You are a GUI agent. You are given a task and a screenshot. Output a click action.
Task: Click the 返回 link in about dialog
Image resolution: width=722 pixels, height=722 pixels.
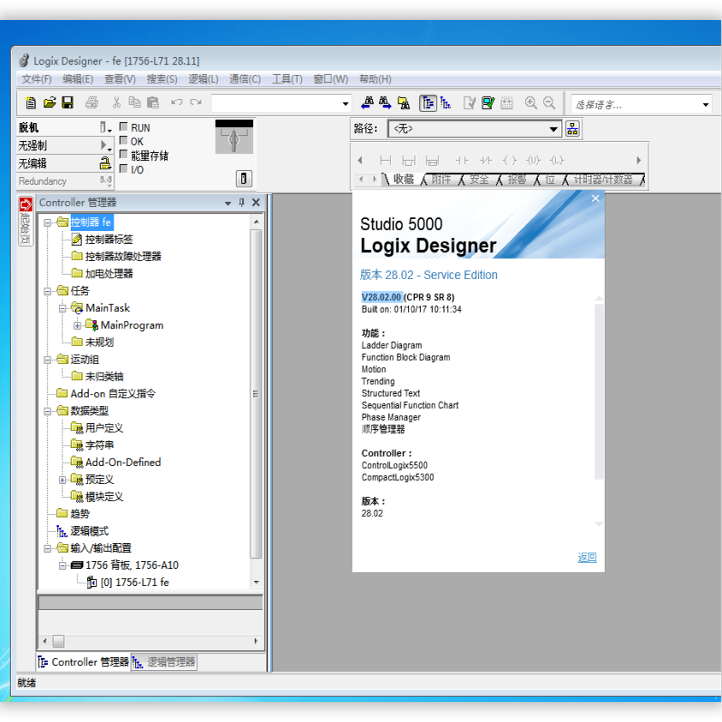coord(587,558)
